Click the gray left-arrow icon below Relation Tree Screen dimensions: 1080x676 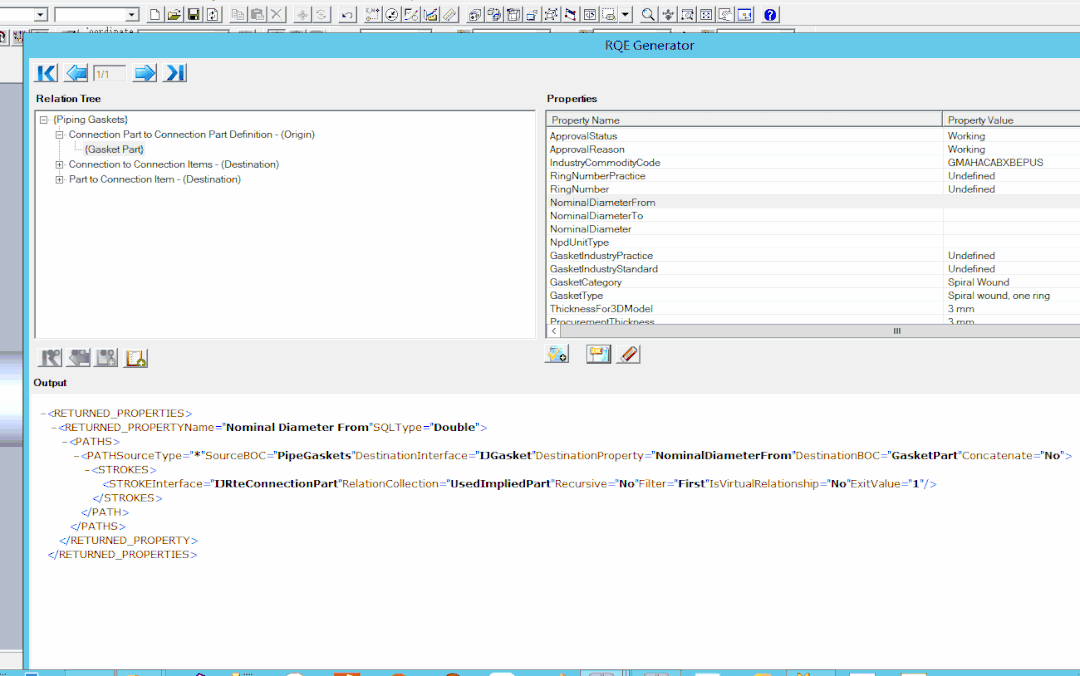tap(79, 358)
